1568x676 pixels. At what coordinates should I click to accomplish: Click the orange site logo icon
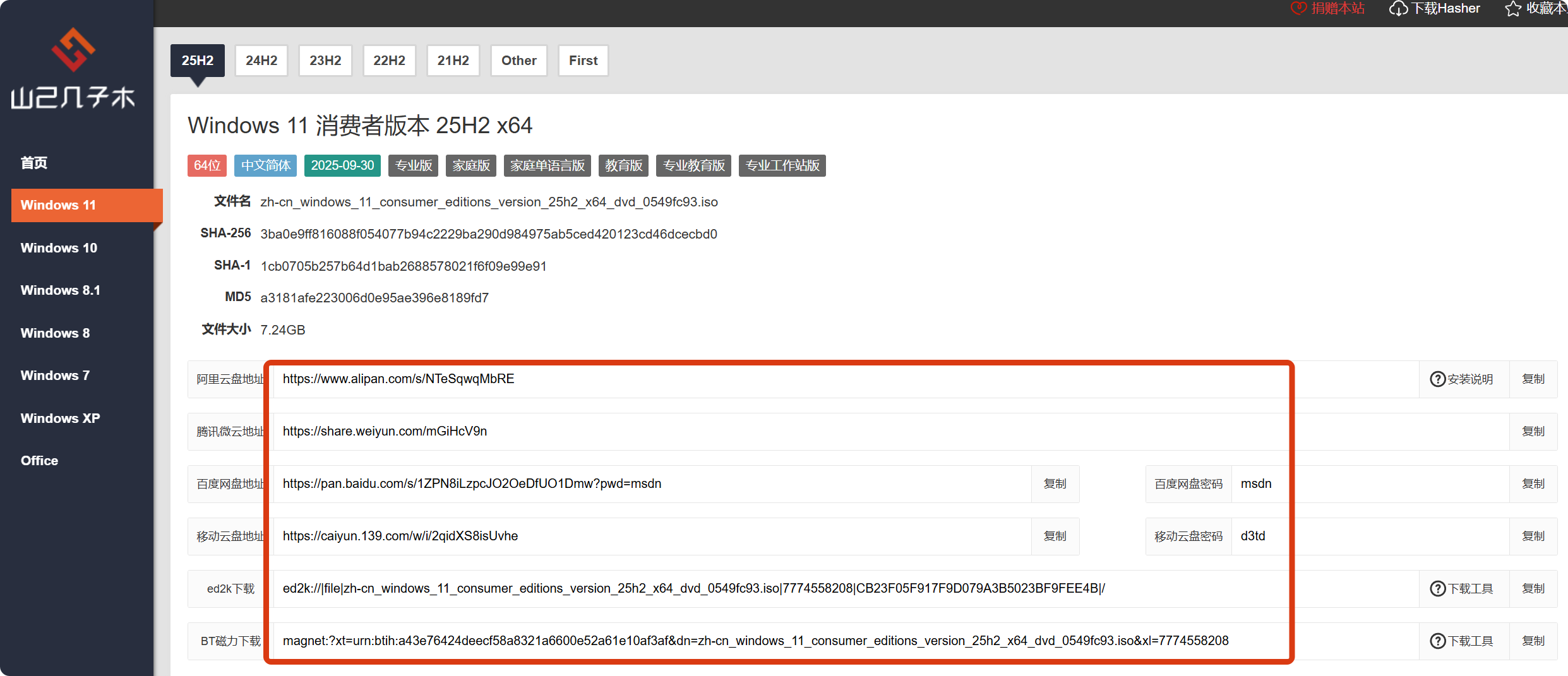(x=73, y=49)
